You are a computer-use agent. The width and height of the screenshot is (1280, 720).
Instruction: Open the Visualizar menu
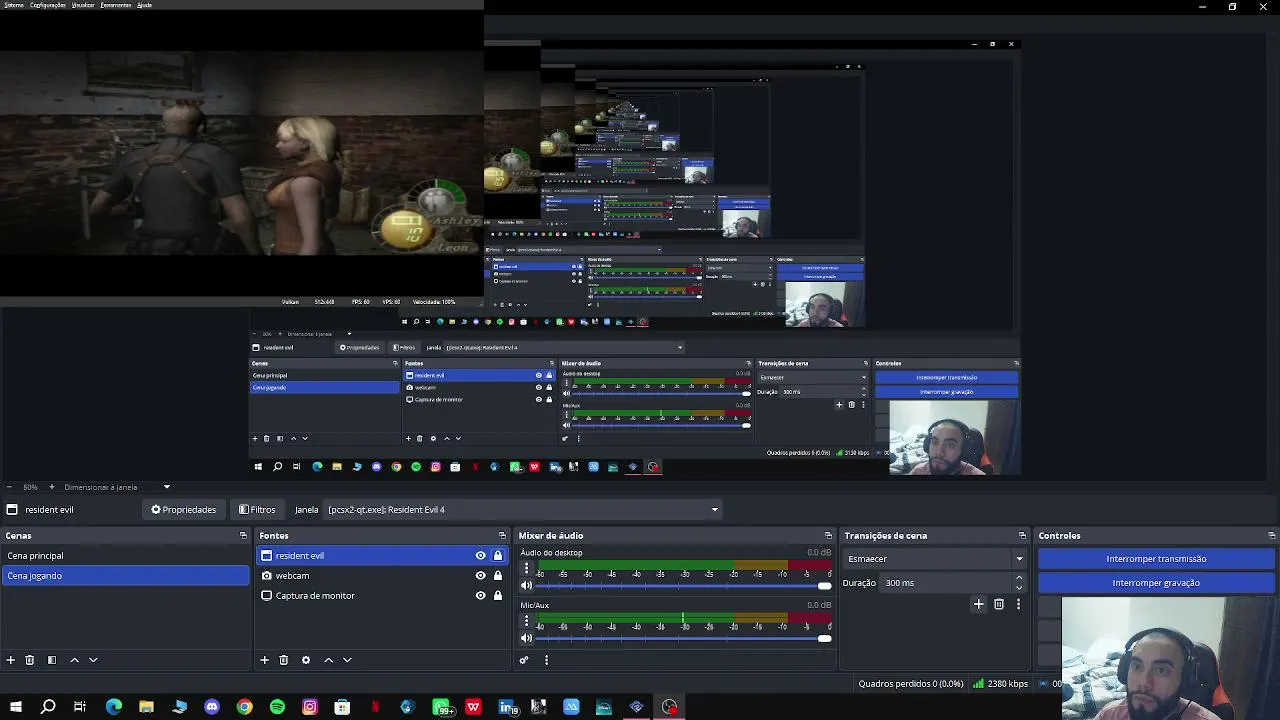pyautogui.click(x=83, y=5)
